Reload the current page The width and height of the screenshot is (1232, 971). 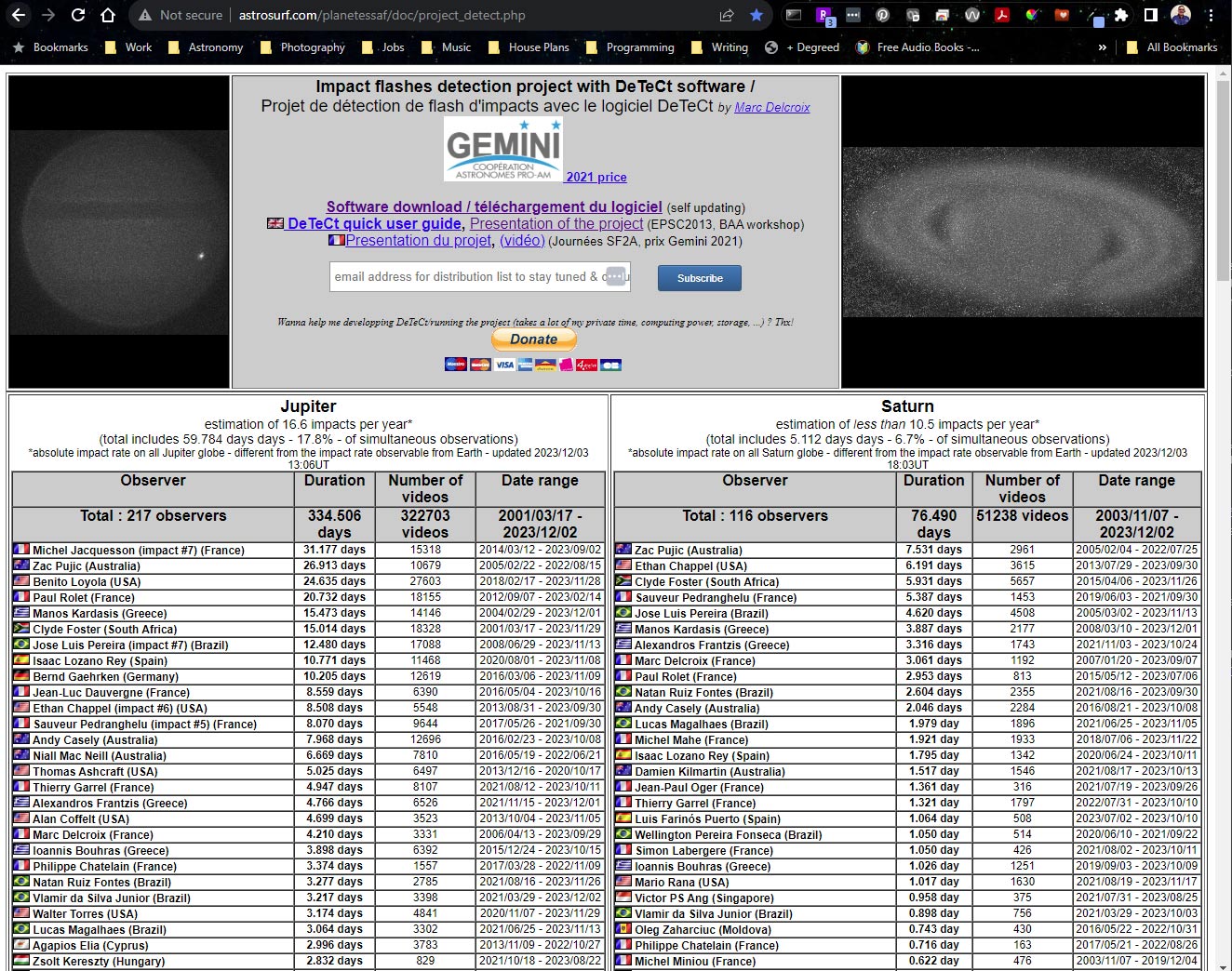(78, 15)
